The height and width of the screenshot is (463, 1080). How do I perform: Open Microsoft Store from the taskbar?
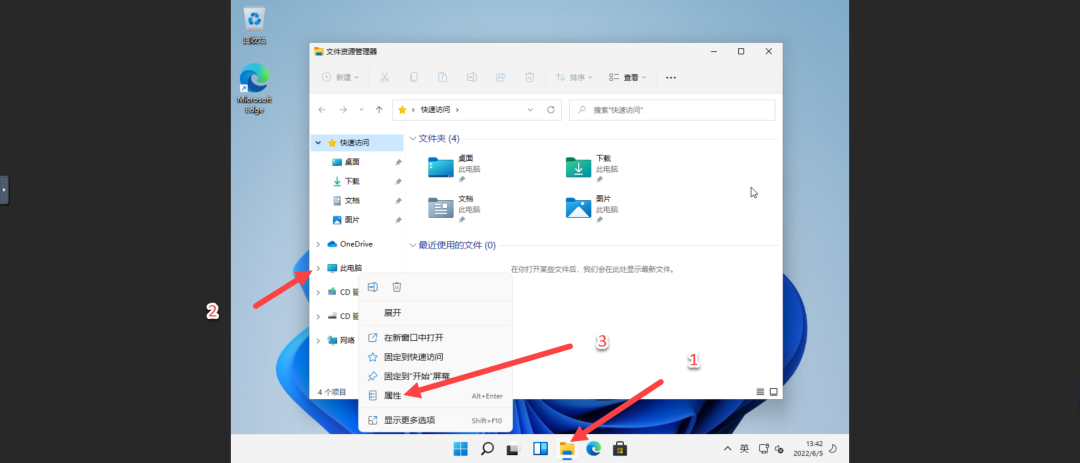point(620,449)
